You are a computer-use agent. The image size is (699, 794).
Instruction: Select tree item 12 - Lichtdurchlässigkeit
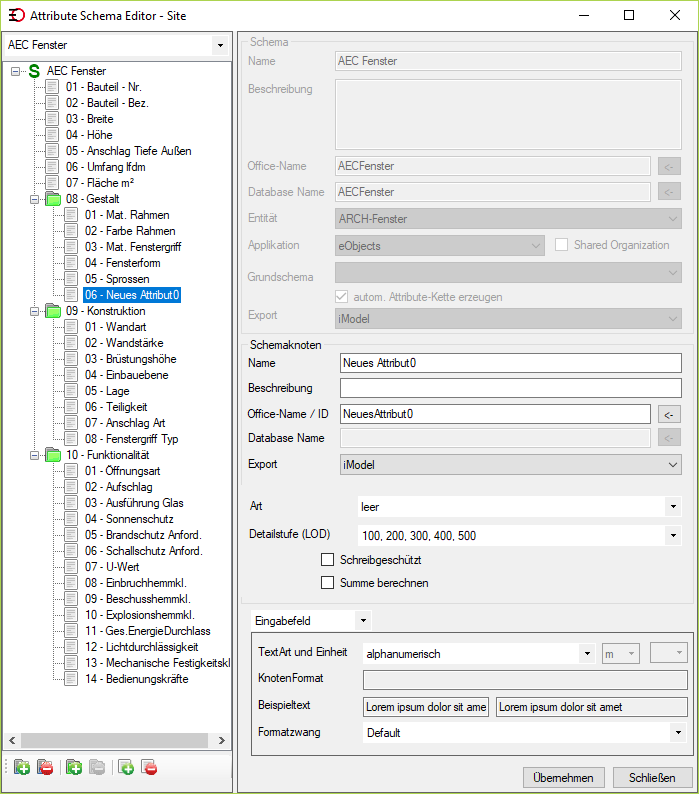pyautogui.click(x=142, y=647)
